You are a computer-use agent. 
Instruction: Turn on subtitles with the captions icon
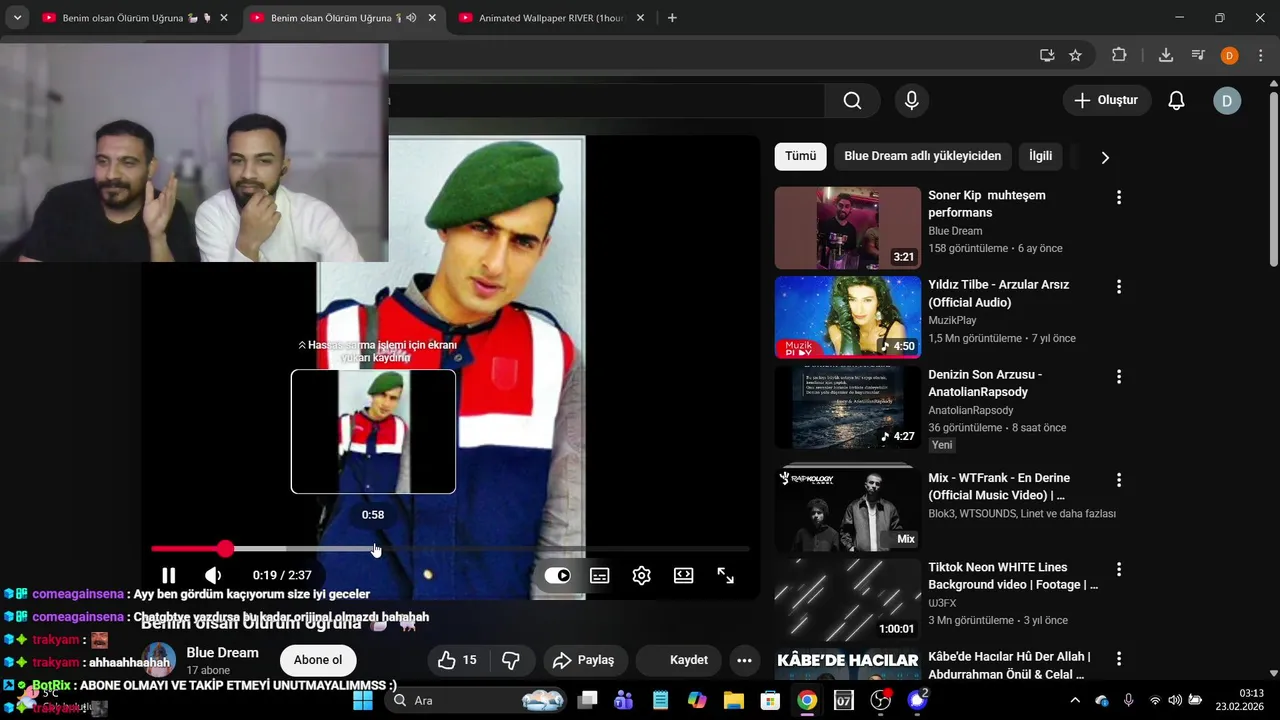tap(600, 575)
